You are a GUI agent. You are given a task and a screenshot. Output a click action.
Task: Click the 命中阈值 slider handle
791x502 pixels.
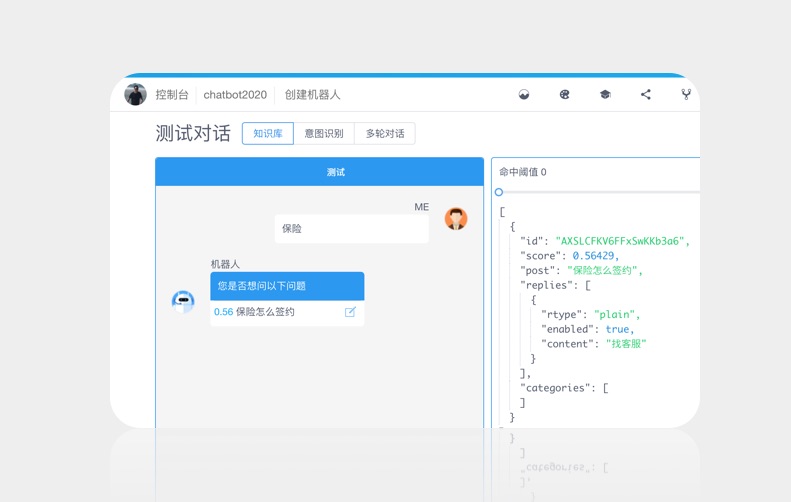click(499, 192)
